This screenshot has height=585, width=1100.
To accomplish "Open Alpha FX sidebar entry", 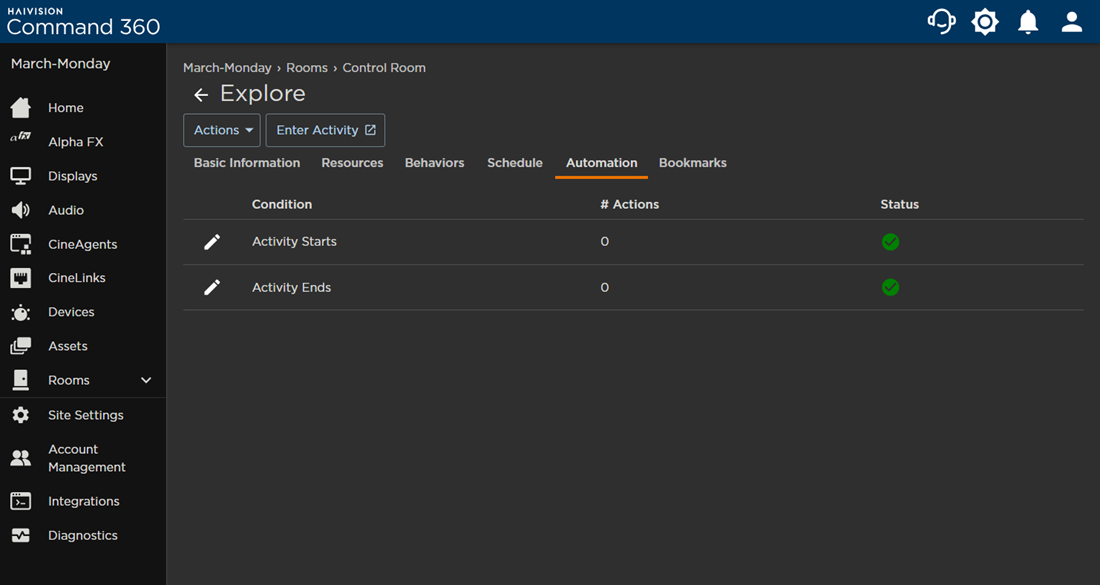I will (x=76, y=142).
